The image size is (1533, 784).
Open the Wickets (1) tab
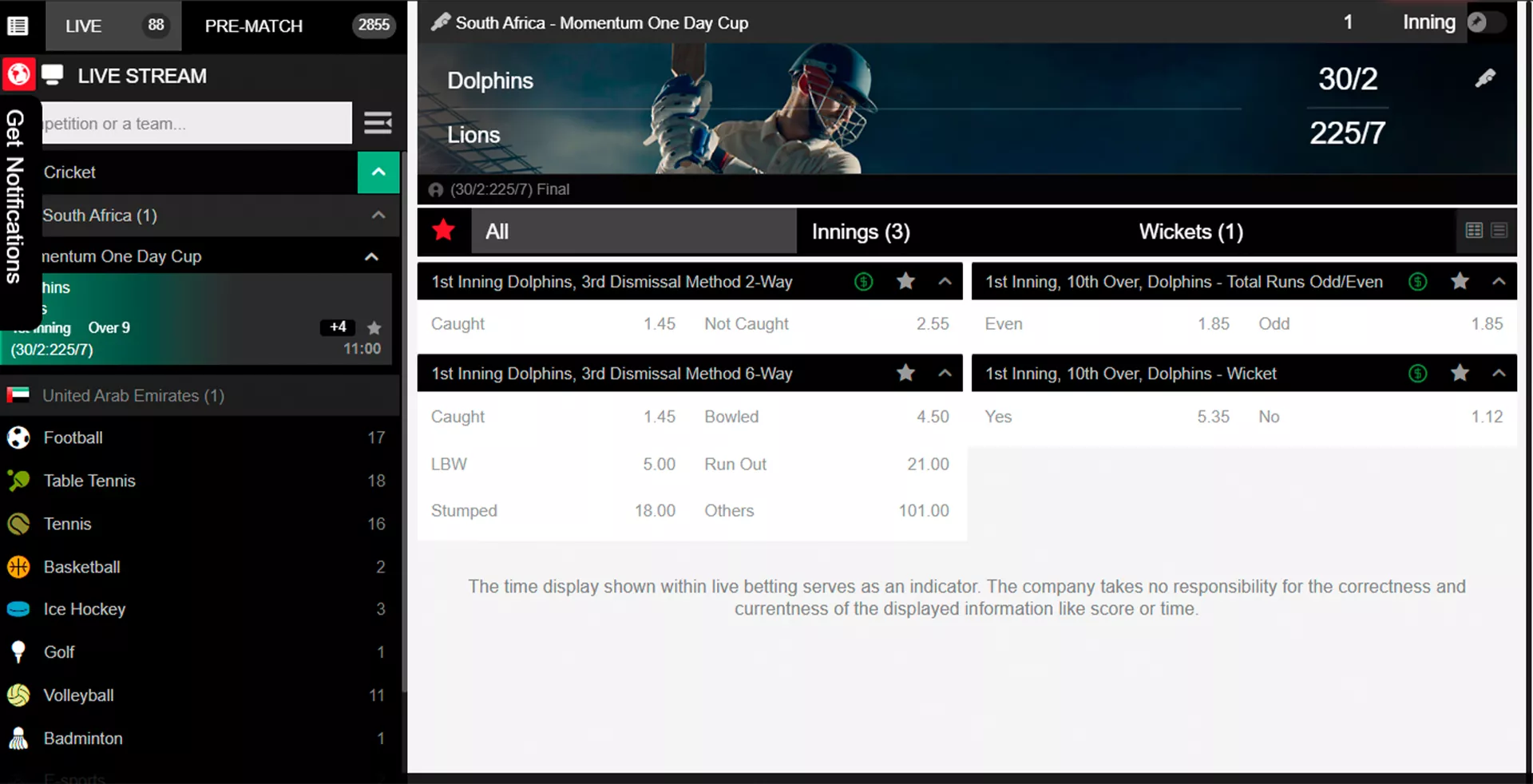1190,232
